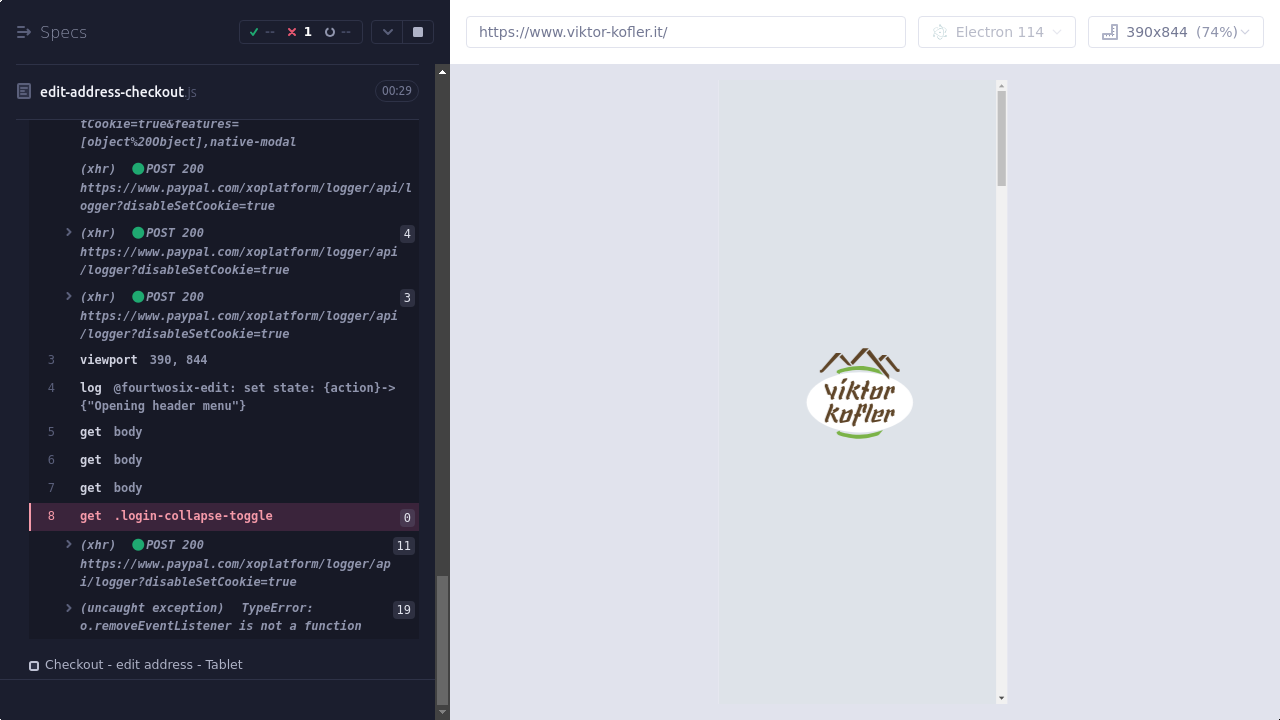The image size is (1280, 720).
Task: Click the Specs list expand icon
Action: click(x=24, y=32)
